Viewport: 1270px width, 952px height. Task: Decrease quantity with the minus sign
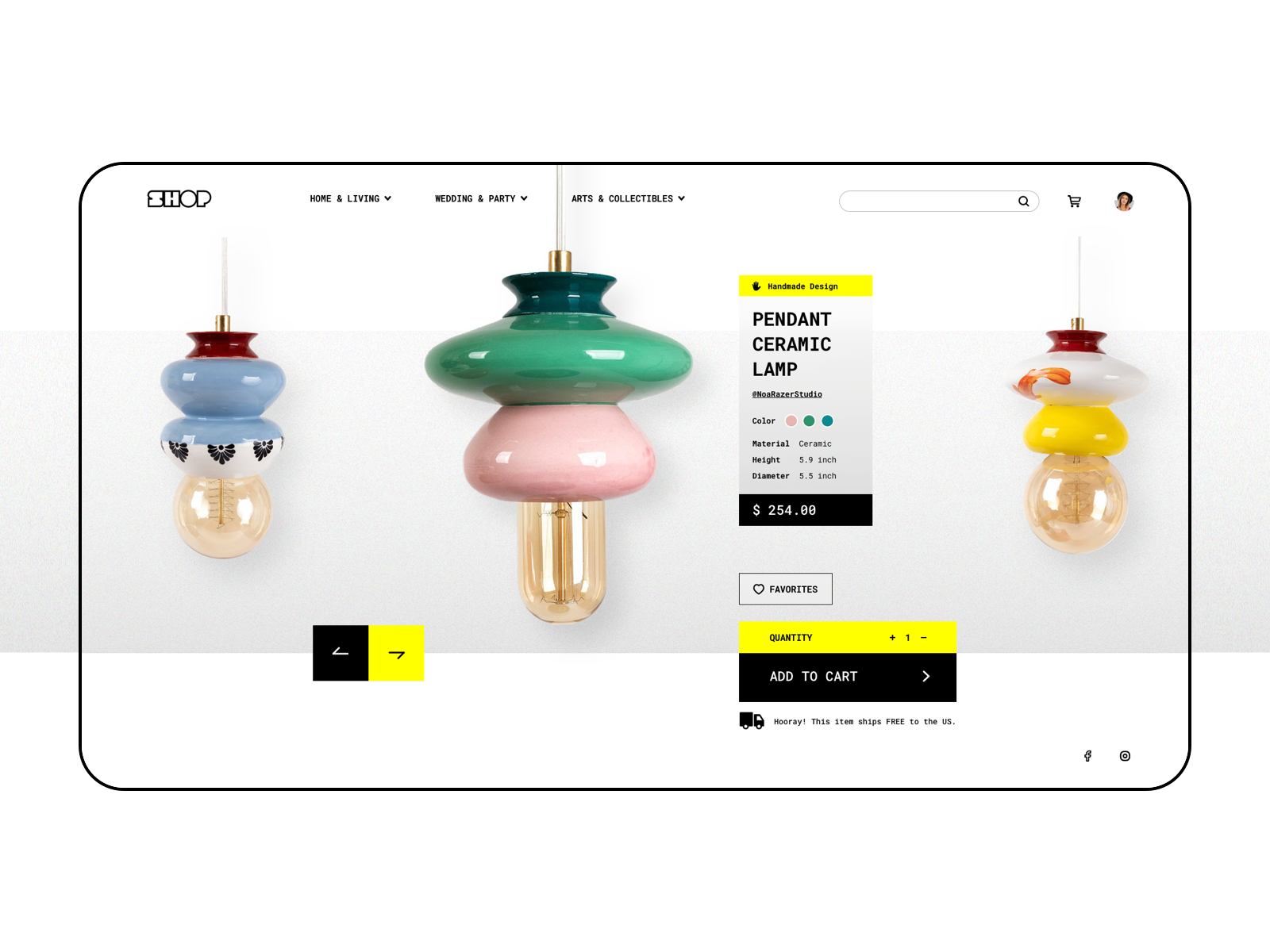tap(923, 638)
